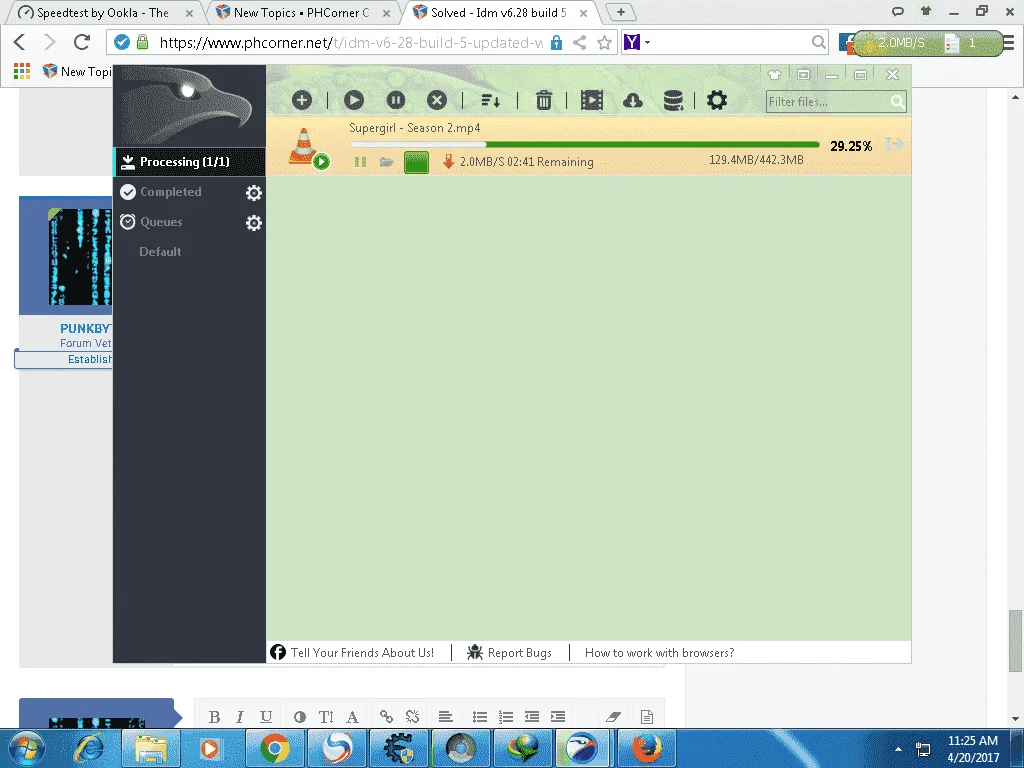The image size is (1024, 768).
Task: Toggle italic formatting in reply editor
Action: (240, 717)
